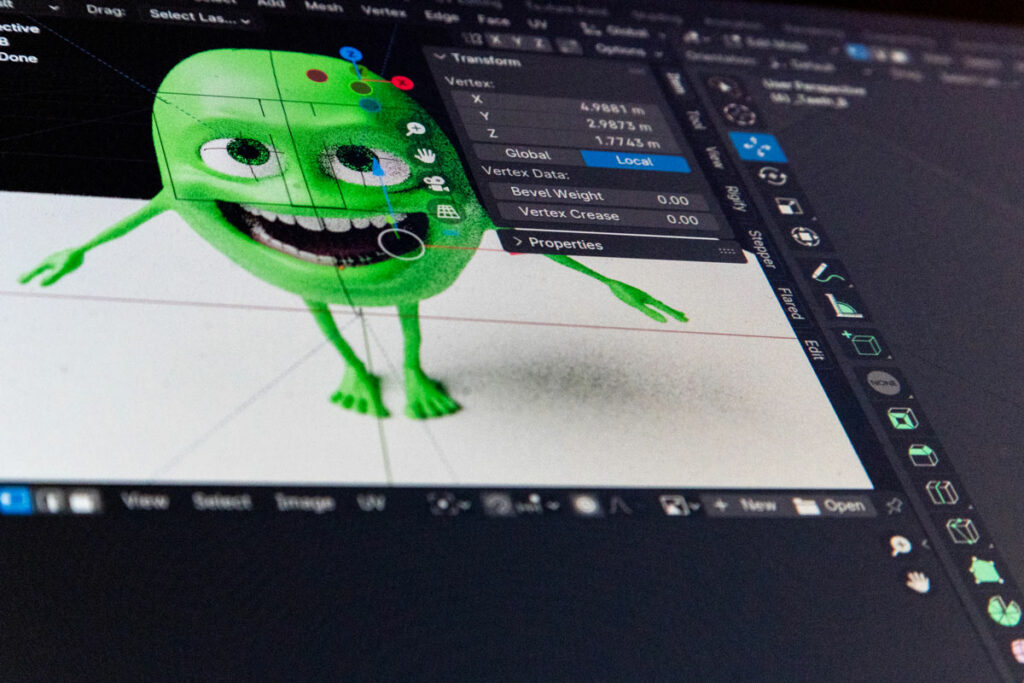The height and width of the screenshot is (683, 1024).
Task: Select the Spin tool
Action: pos(1004,611)
